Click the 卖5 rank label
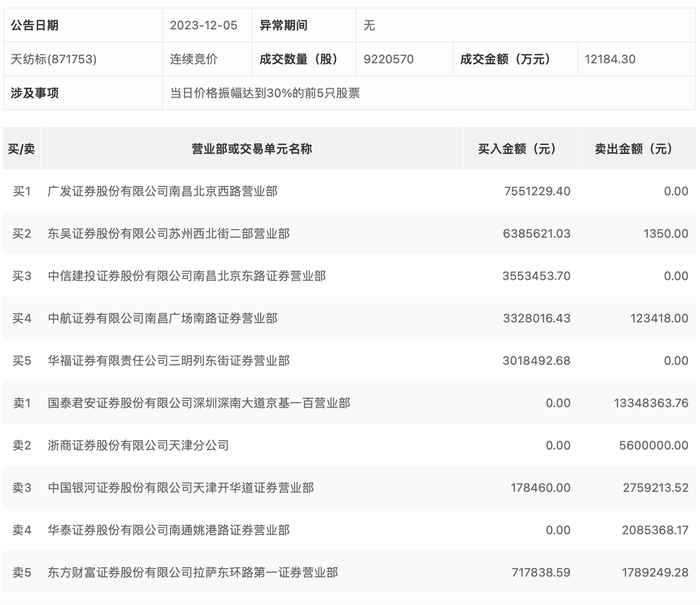Screen dimensions: 700x605 pyautogui.click(x=21, y=572)
